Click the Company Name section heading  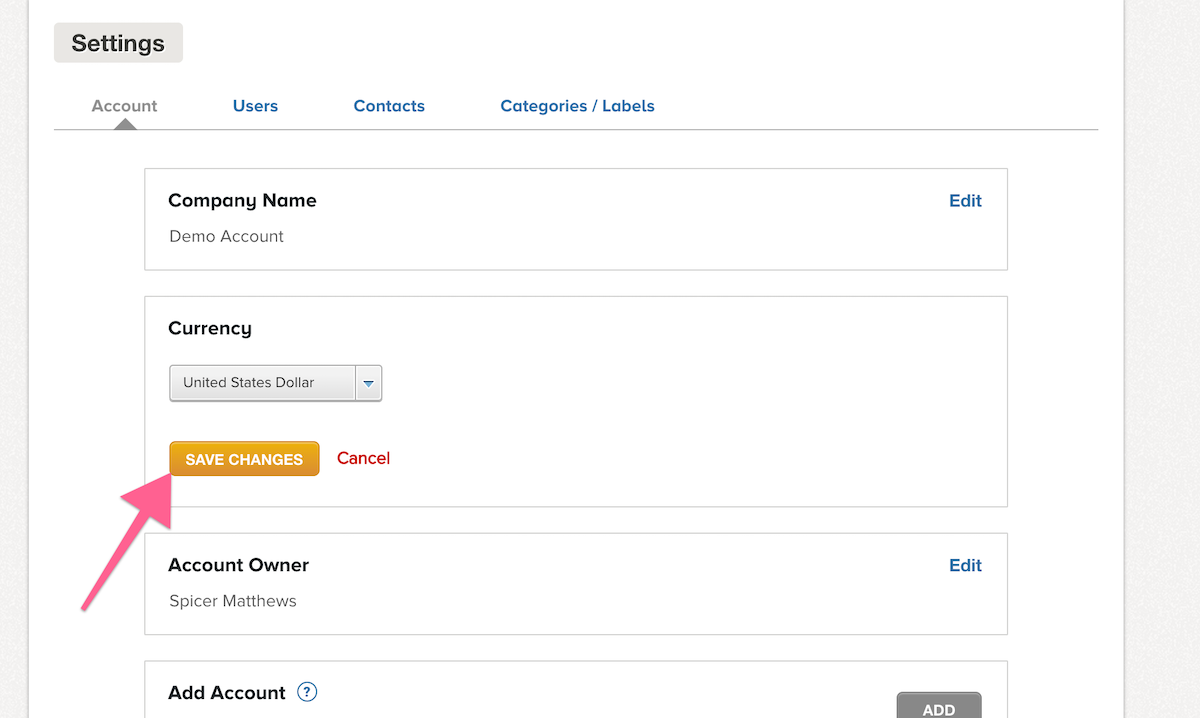click(x=242, y=201)
